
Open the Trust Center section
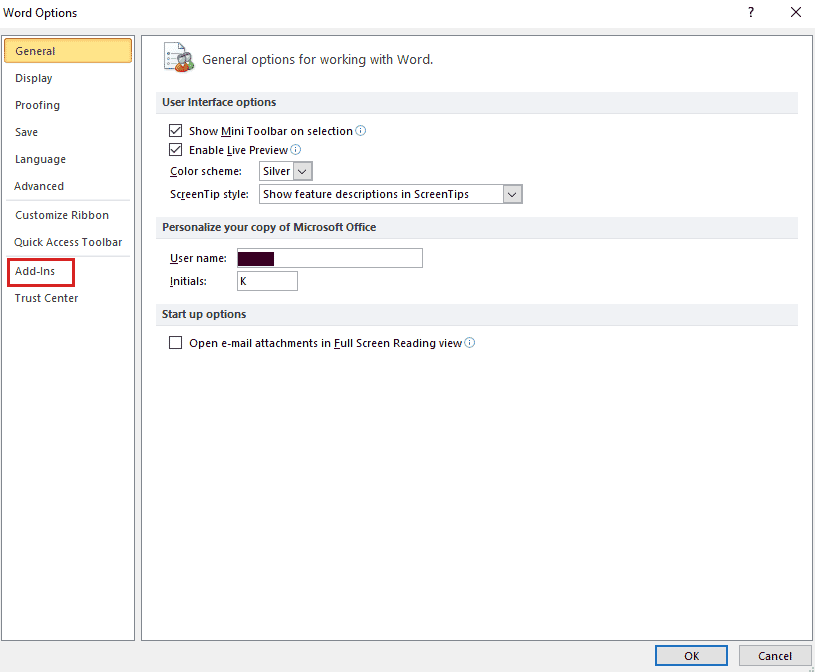pos(46,298)
